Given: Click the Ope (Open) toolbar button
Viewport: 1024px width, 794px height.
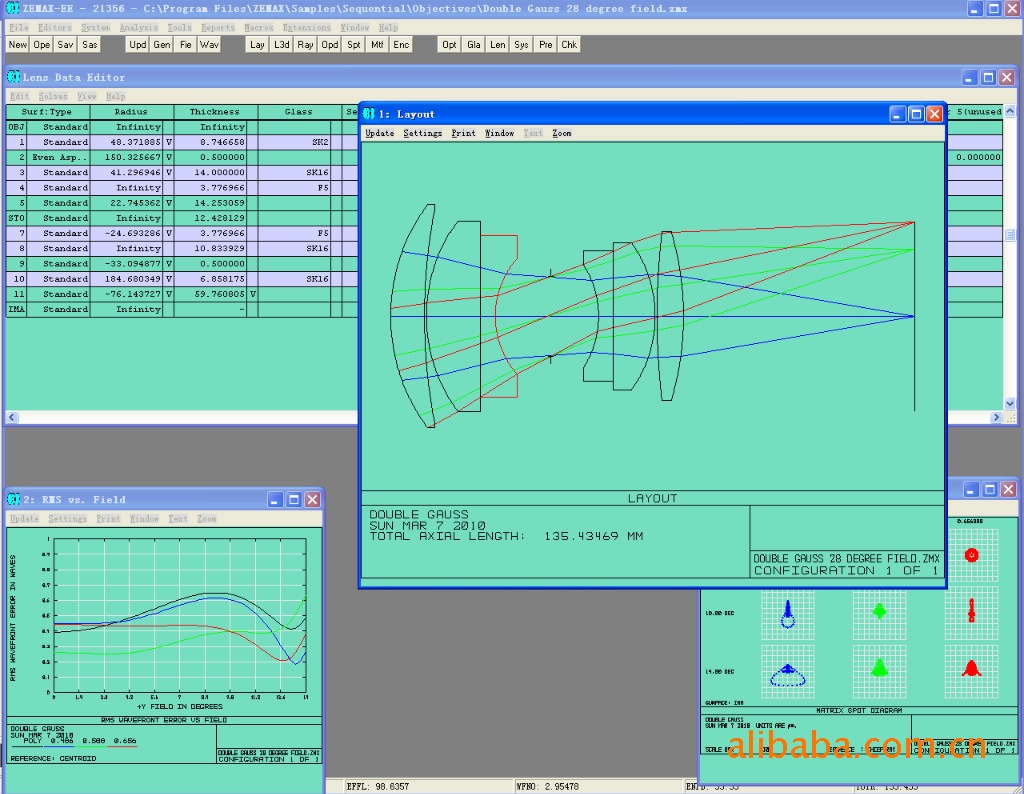Looking at the screenshot, I should [x=42, y=44].
